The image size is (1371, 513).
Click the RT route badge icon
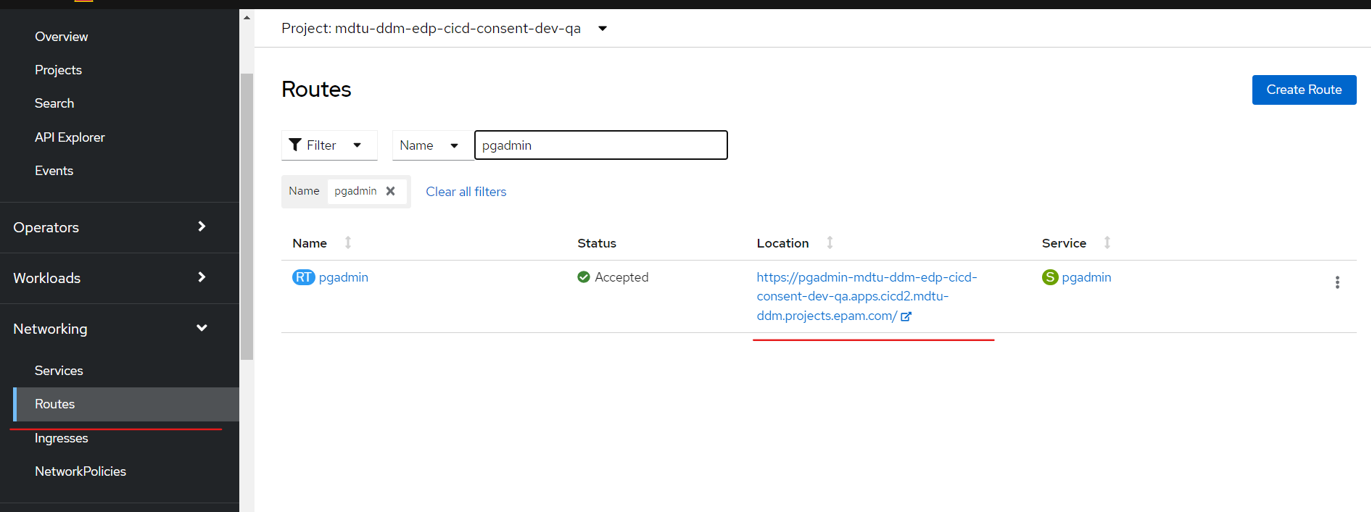click(x=303, y=277)
